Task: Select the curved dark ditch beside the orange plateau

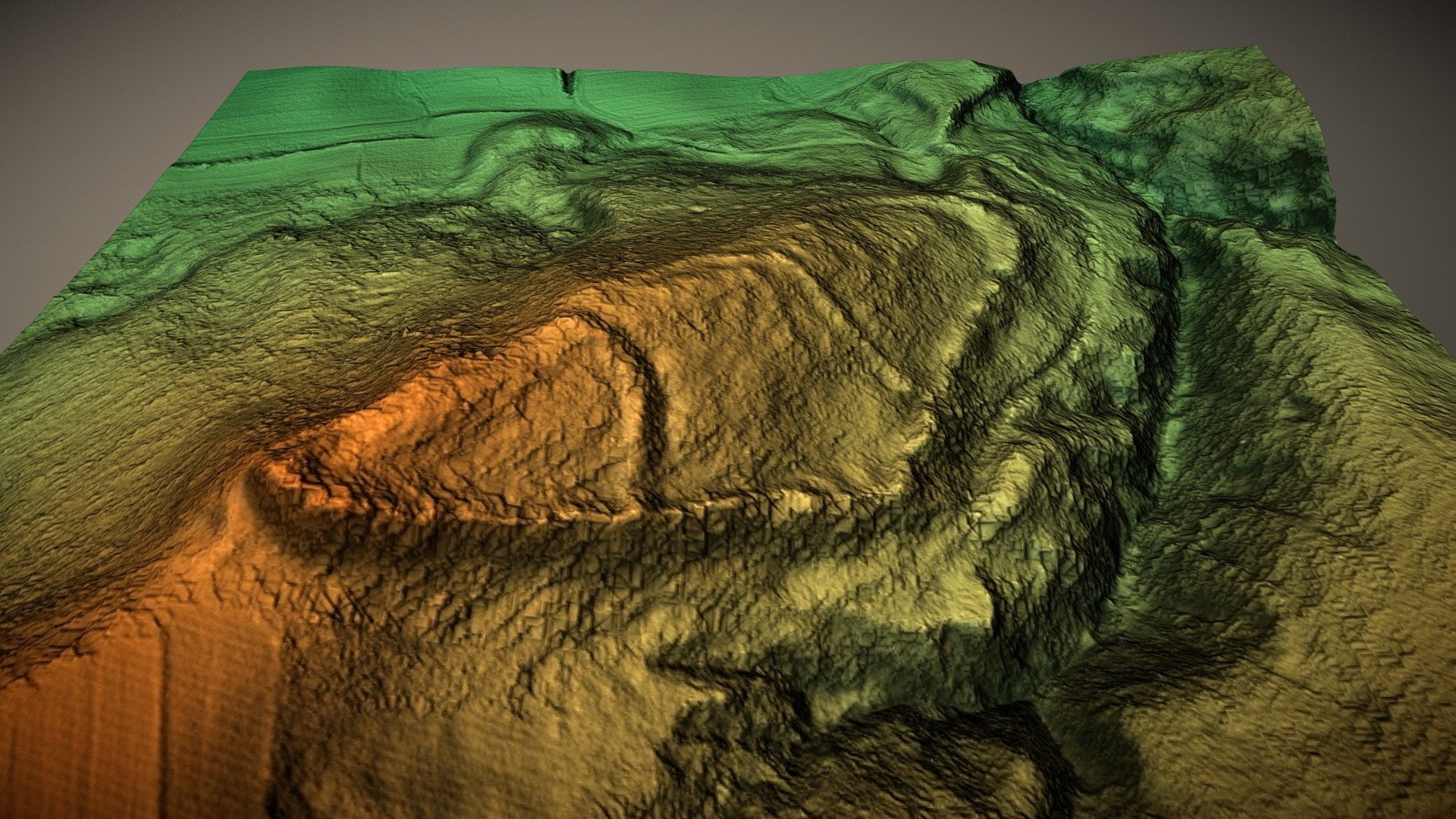Action: [649, 409]
